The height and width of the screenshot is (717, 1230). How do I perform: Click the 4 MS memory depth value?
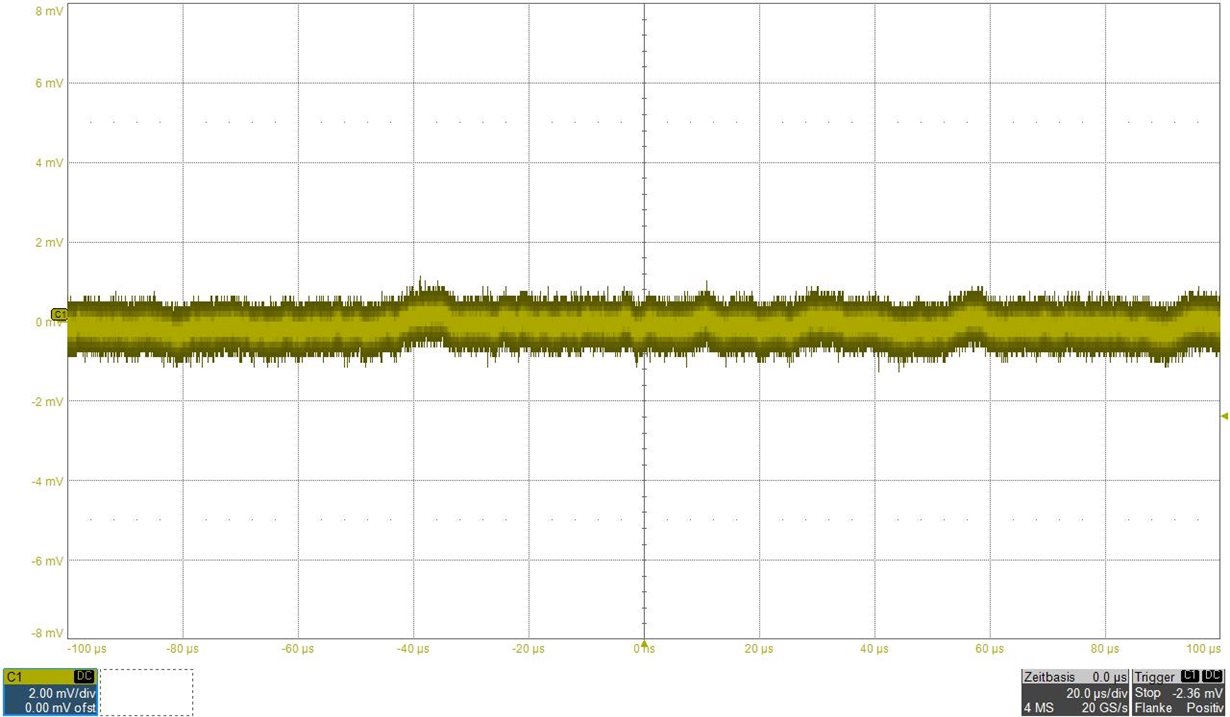[1038, 707]
